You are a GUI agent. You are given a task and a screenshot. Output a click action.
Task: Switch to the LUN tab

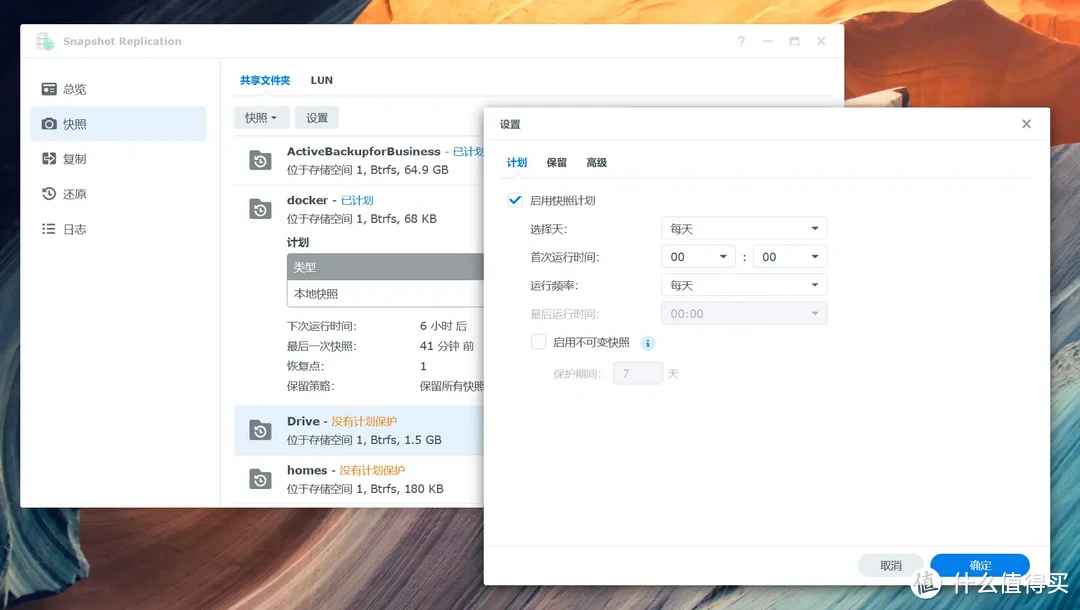coord(321,80)
